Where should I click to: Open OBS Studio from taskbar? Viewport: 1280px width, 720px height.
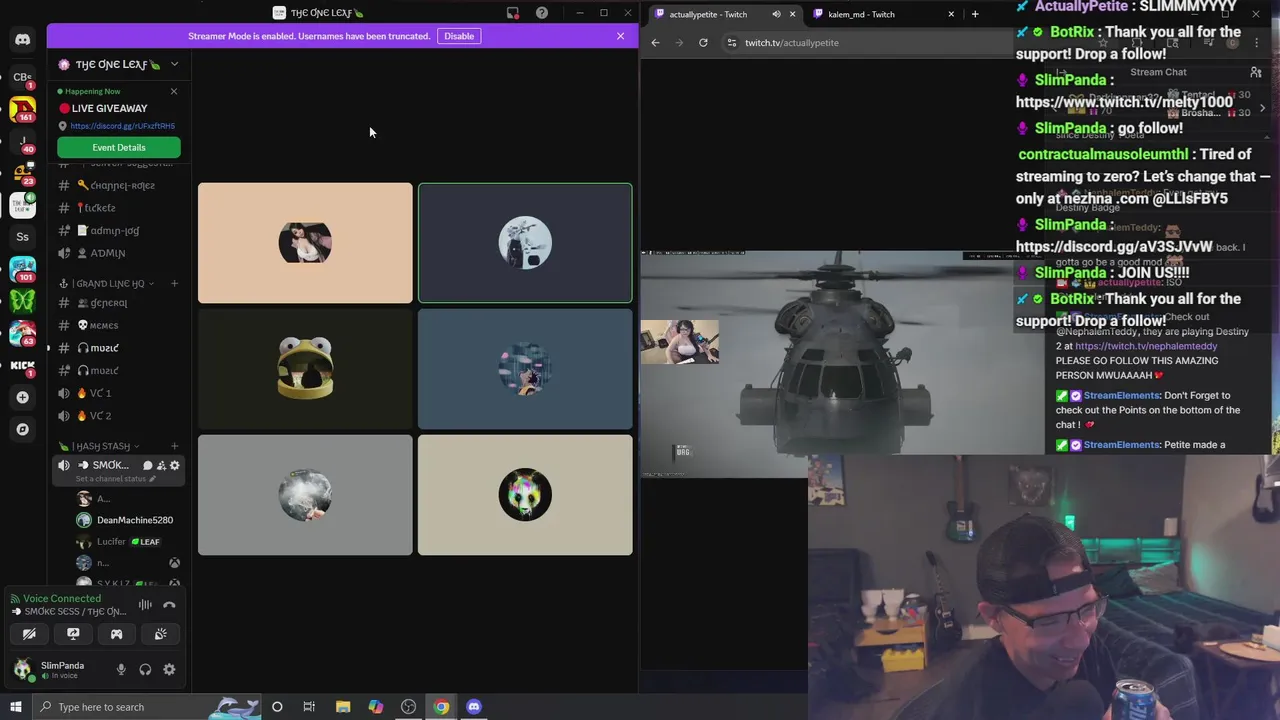[408, 707]
